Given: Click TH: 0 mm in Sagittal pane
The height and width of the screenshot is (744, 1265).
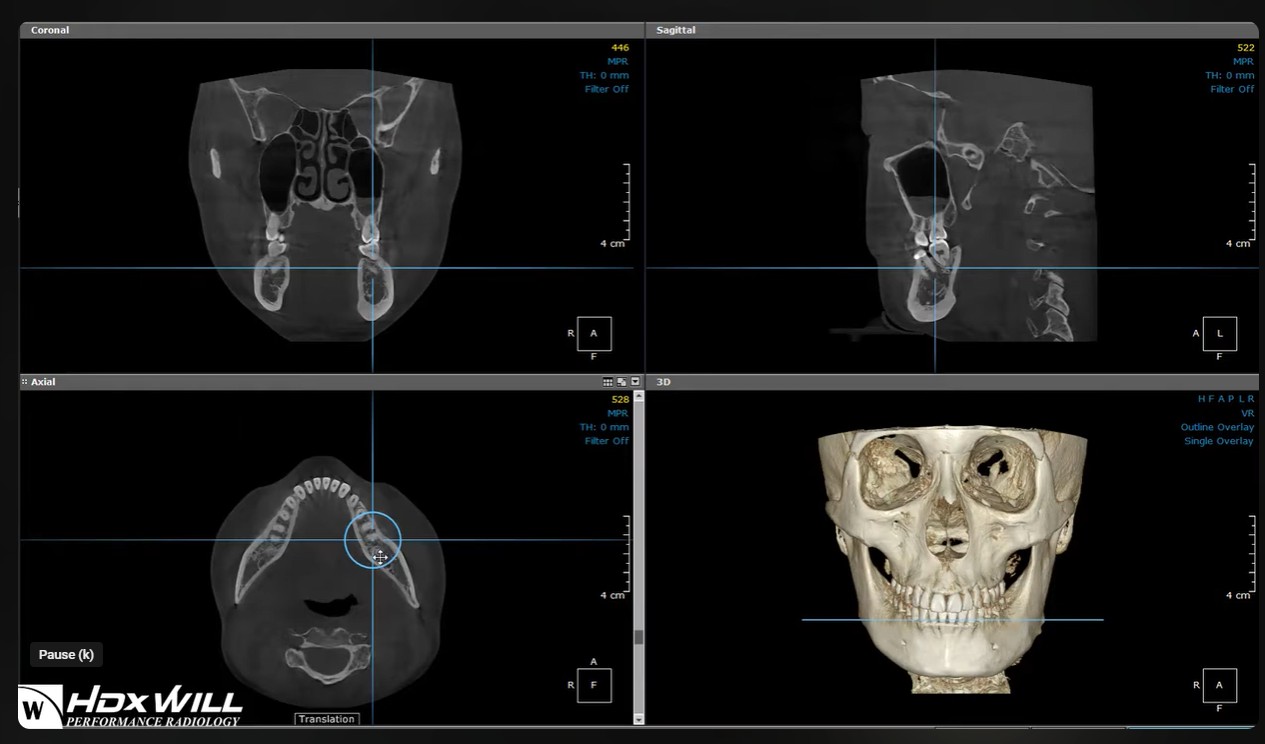Looking at the screenshot, I should tap(1230, 75).
